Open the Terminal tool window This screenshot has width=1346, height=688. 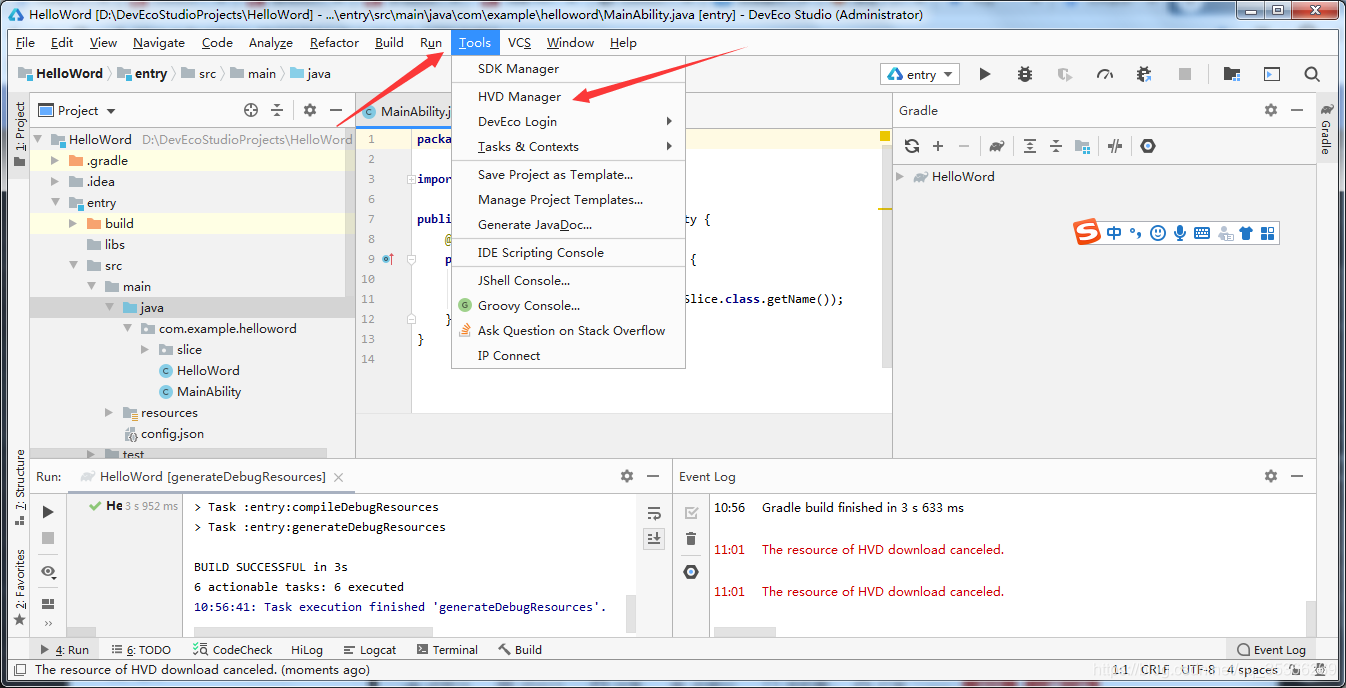446,649
